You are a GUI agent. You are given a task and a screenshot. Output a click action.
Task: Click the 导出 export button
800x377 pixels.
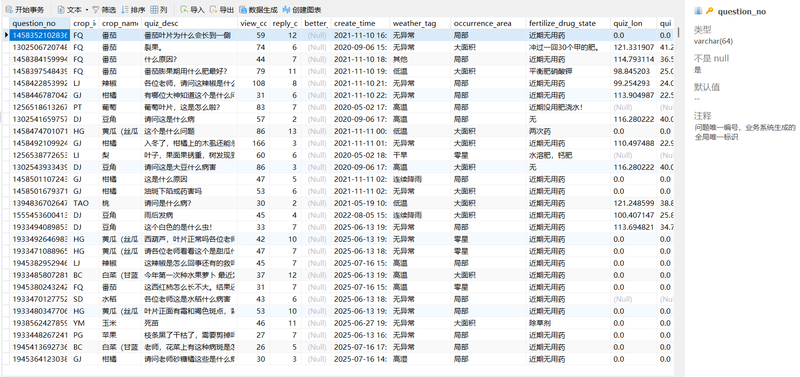coord(222,10)
